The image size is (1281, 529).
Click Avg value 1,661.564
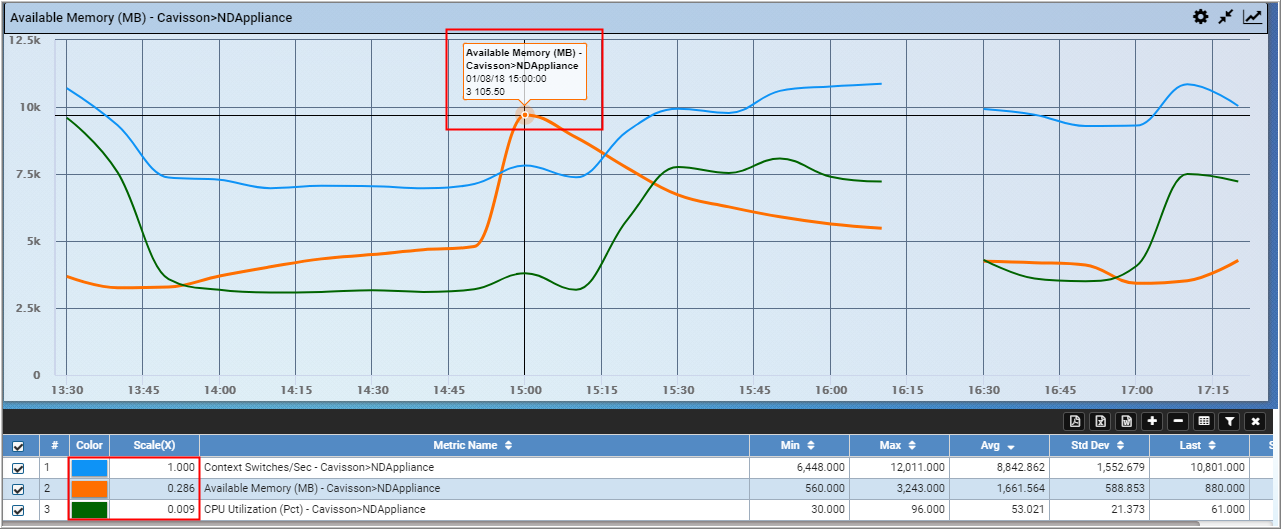1020,488
